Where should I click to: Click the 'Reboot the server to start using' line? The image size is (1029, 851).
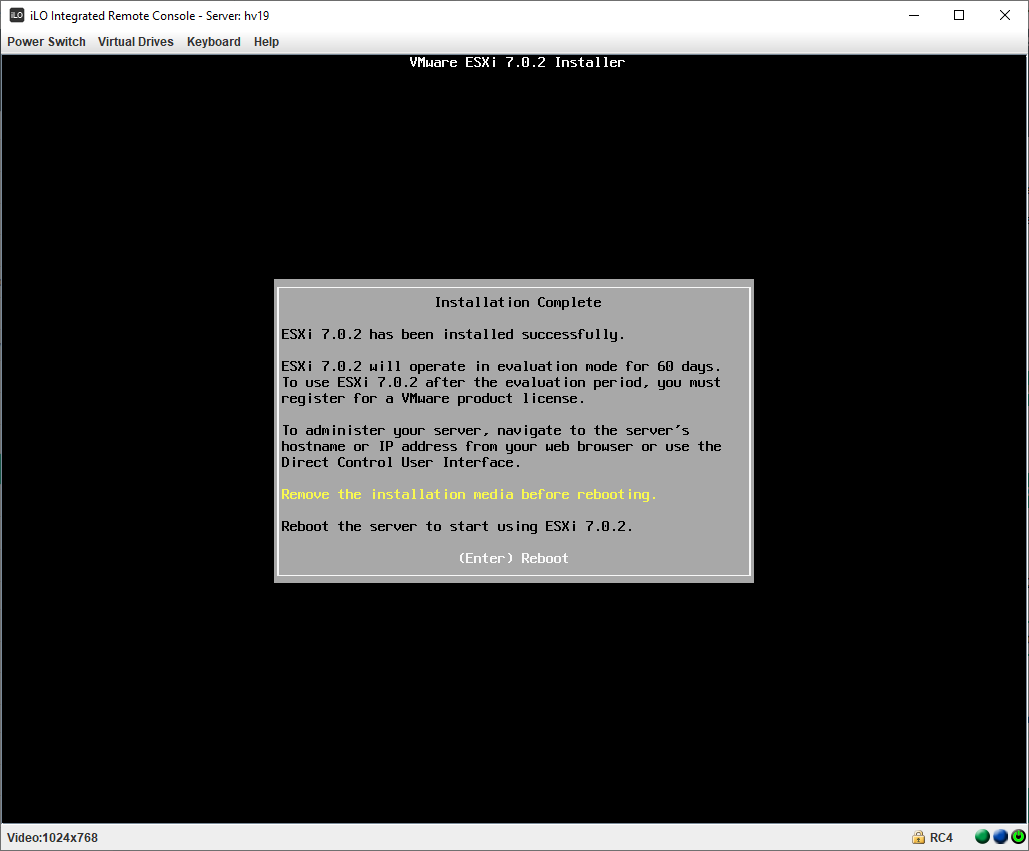click(457, 526)
